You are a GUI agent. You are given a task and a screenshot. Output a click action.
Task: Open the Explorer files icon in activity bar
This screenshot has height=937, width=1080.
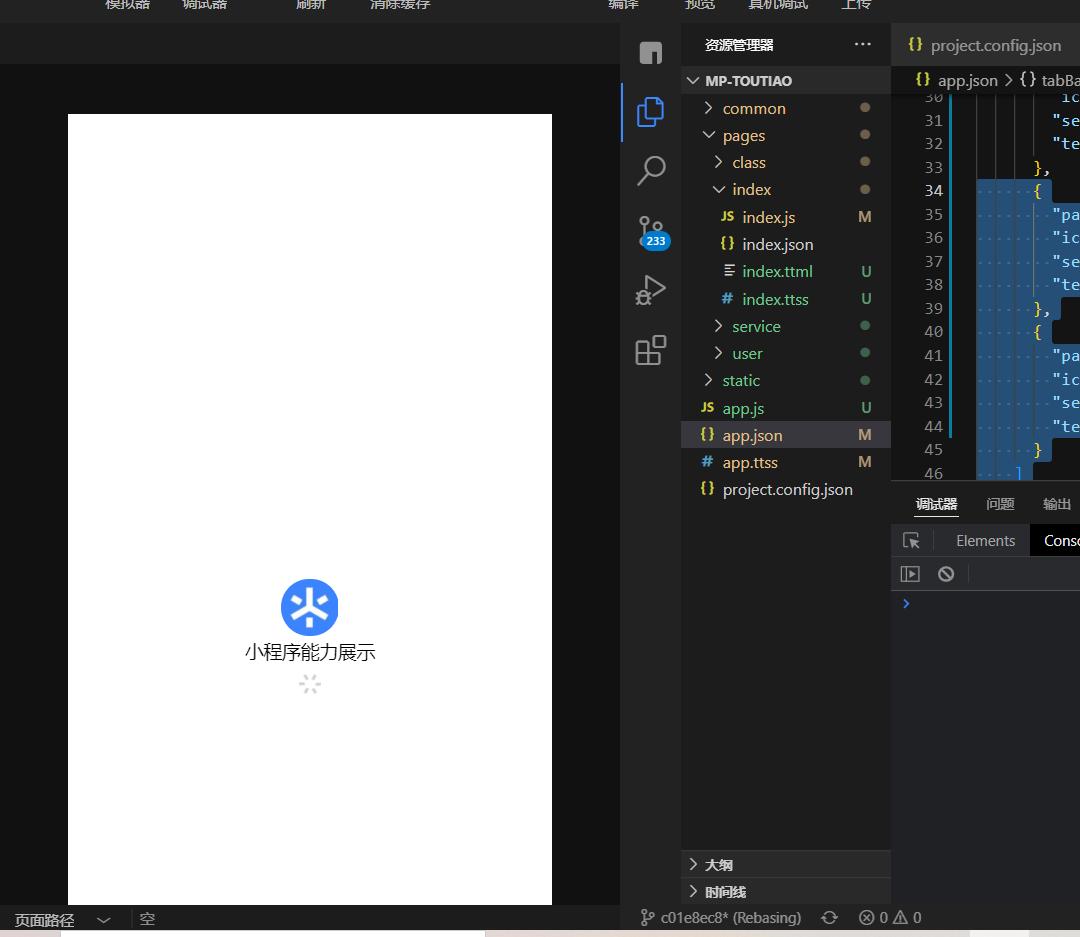coord(650,111)
